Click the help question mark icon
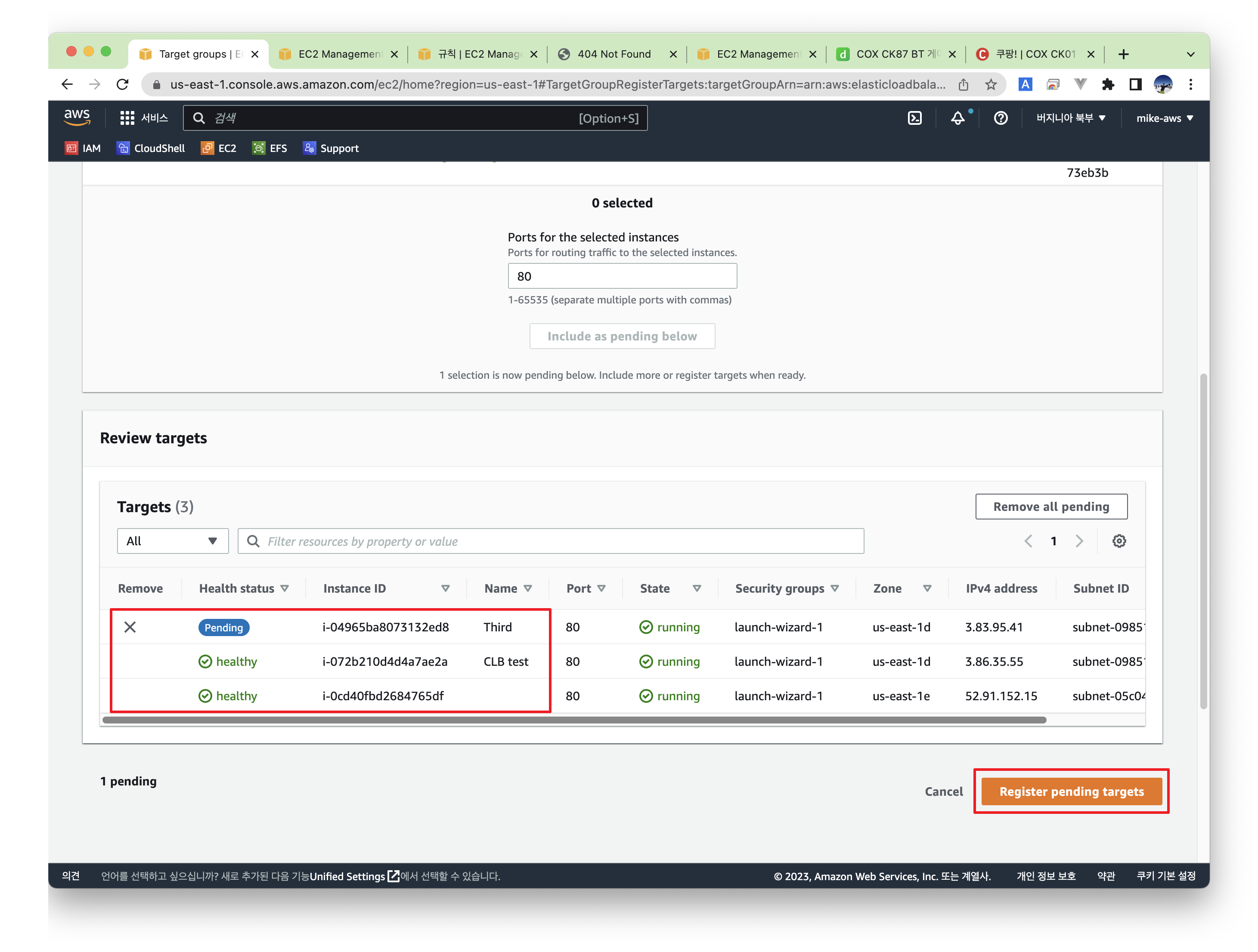1258x952 pixels. pos(1001,118)
